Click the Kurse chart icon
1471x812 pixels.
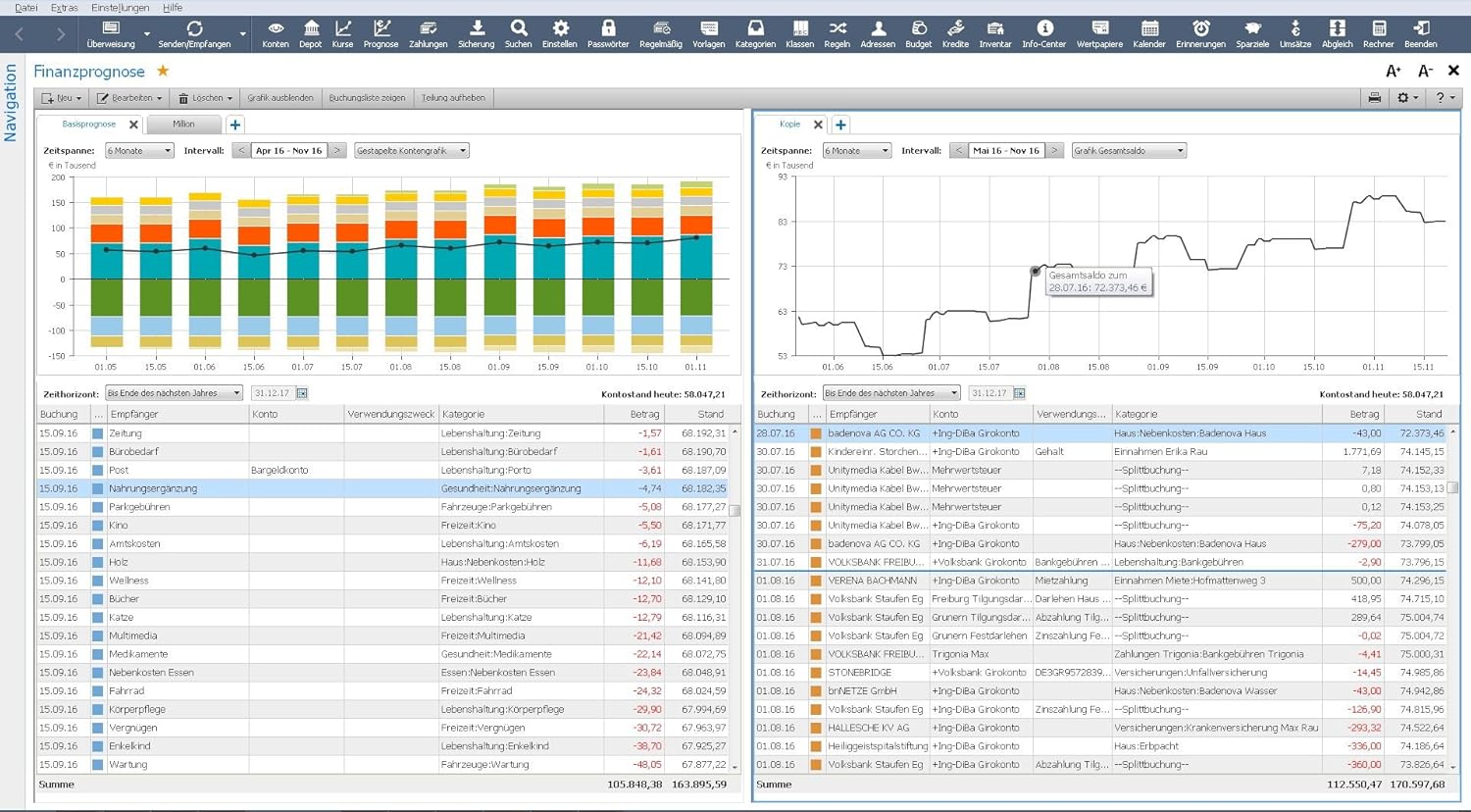coord(342,33)
